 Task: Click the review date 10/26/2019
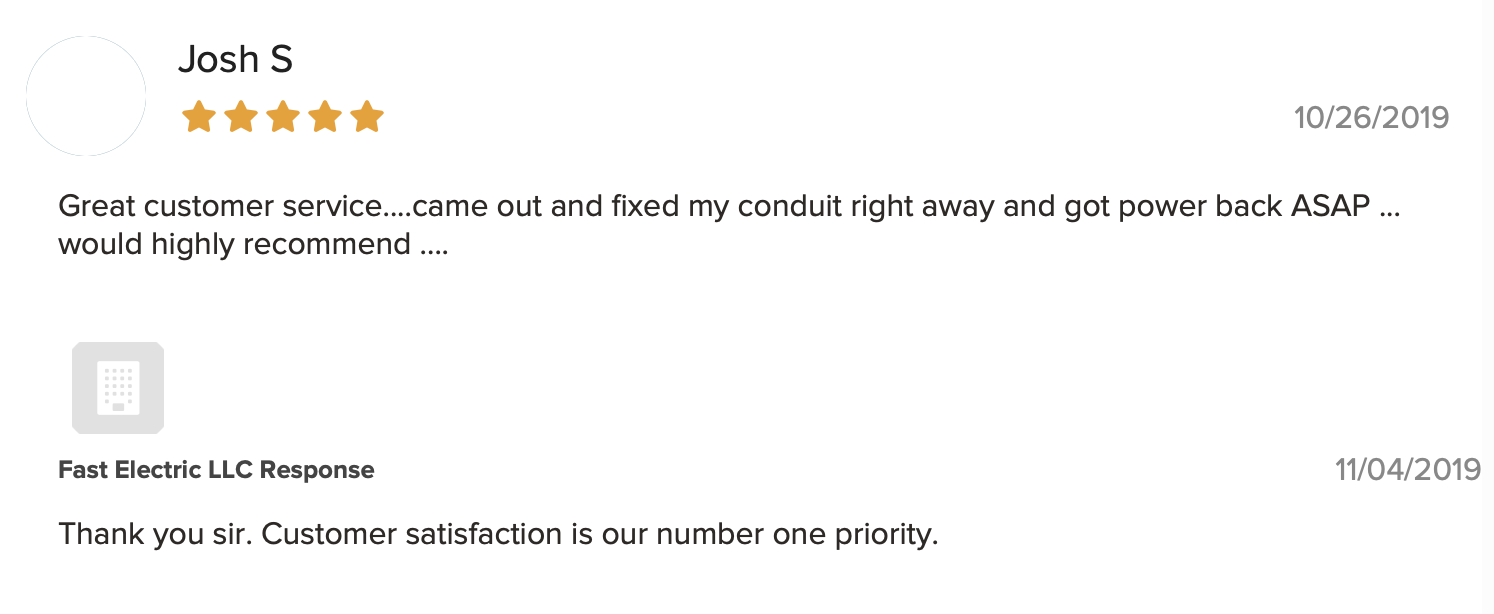coord(1371,118)
